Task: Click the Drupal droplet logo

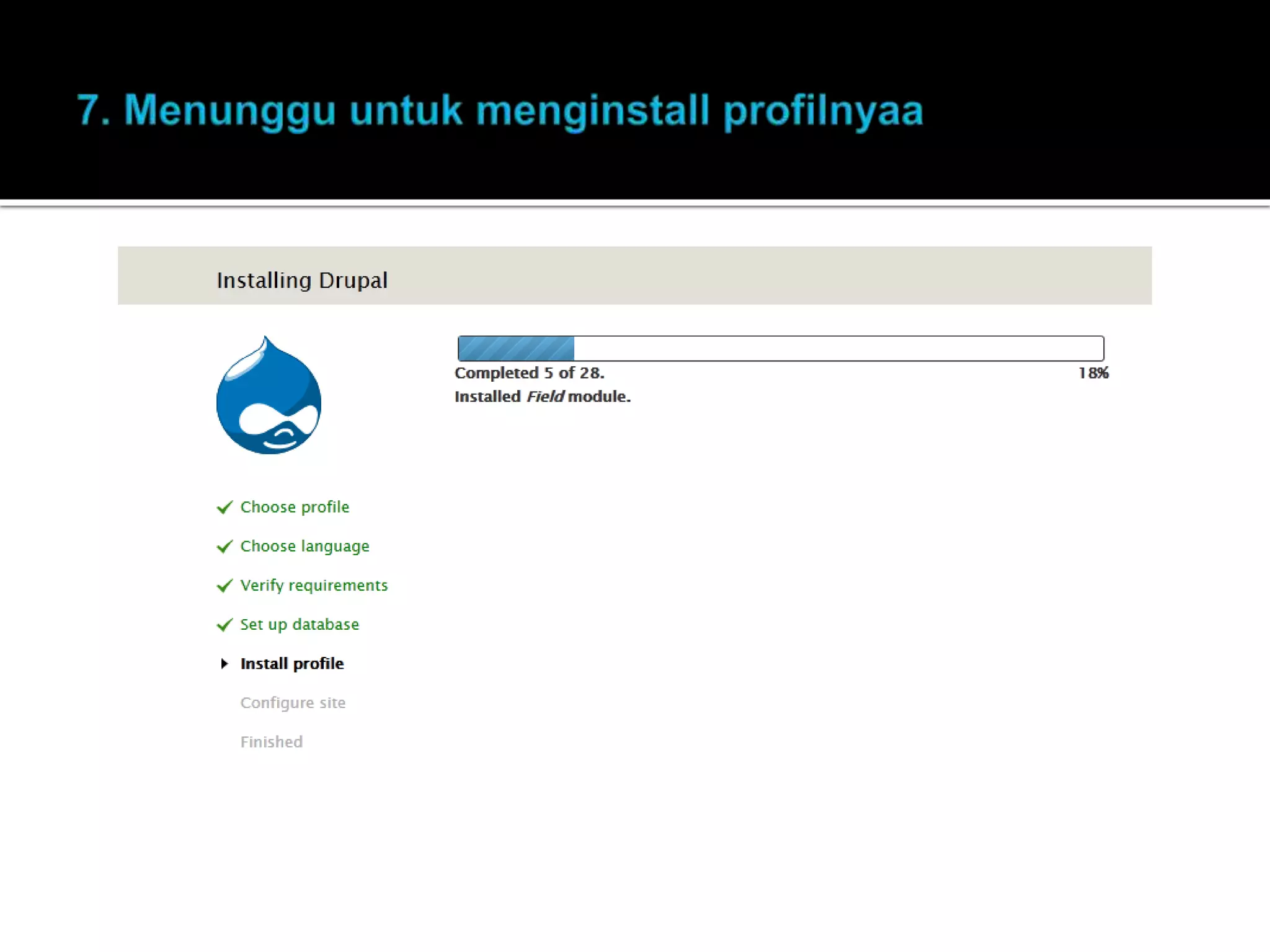Action: pos(269,397)
